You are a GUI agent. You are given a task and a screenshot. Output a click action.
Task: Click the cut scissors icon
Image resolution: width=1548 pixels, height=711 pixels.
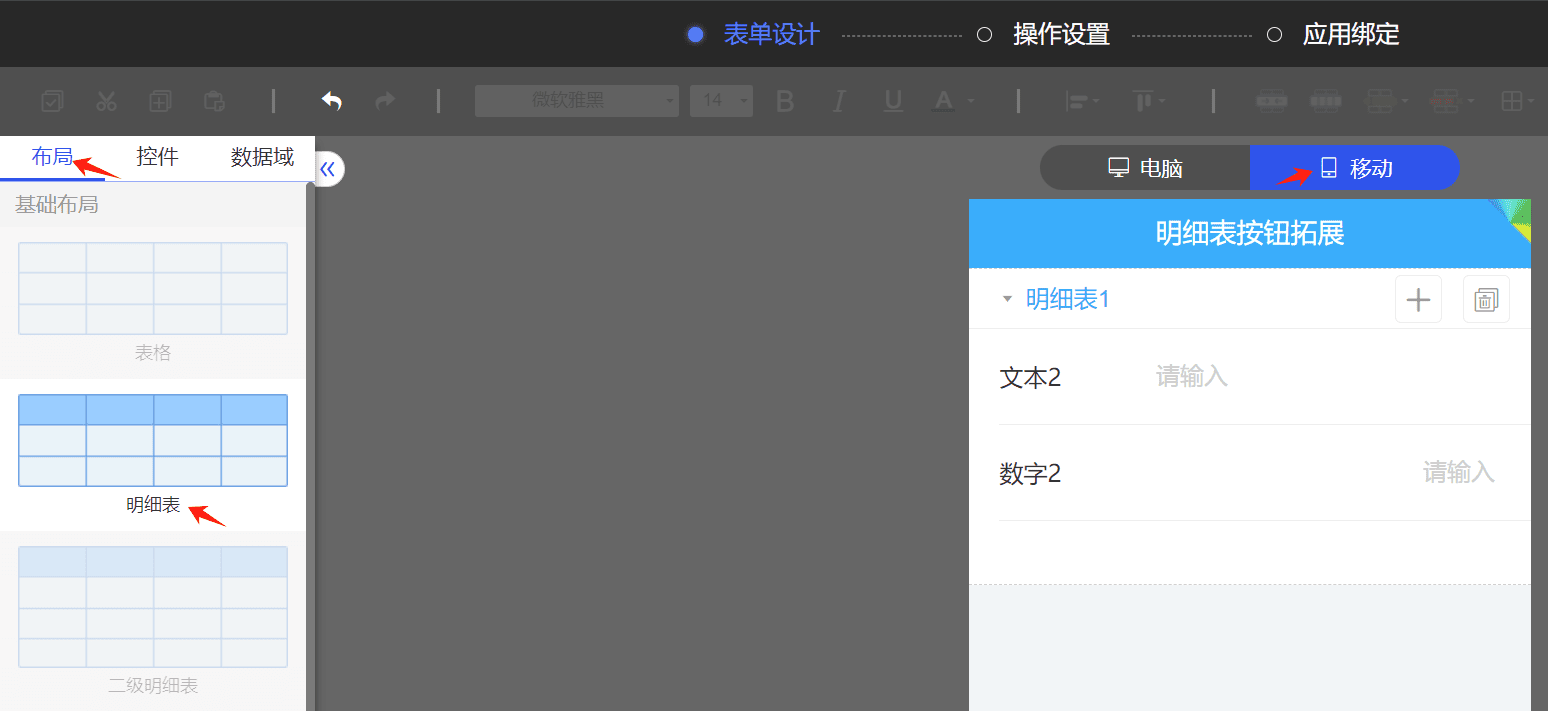(106, 101)
